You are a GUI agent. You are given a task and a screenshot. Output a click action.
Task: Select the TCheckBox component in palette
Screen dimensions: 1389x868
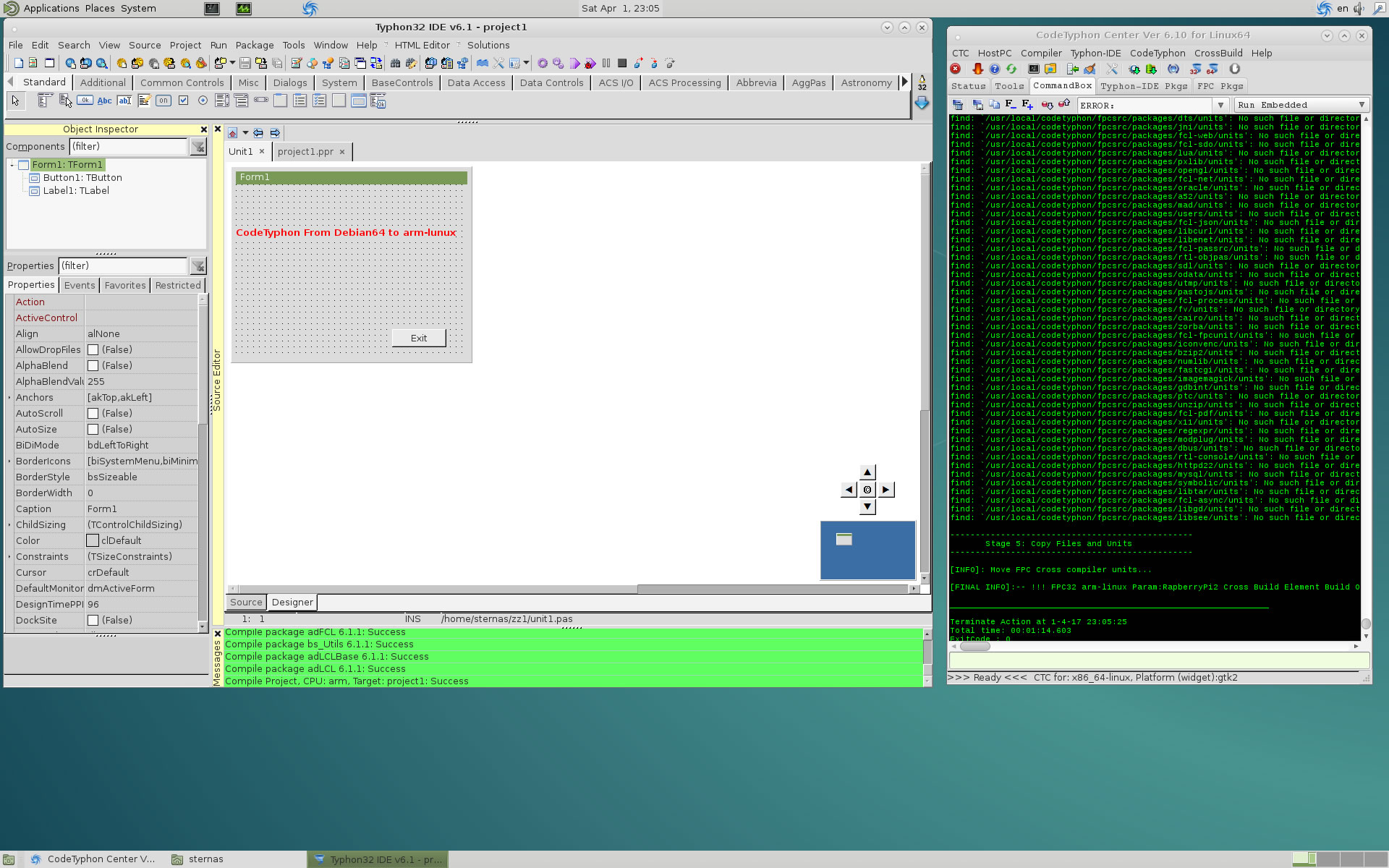183,101
